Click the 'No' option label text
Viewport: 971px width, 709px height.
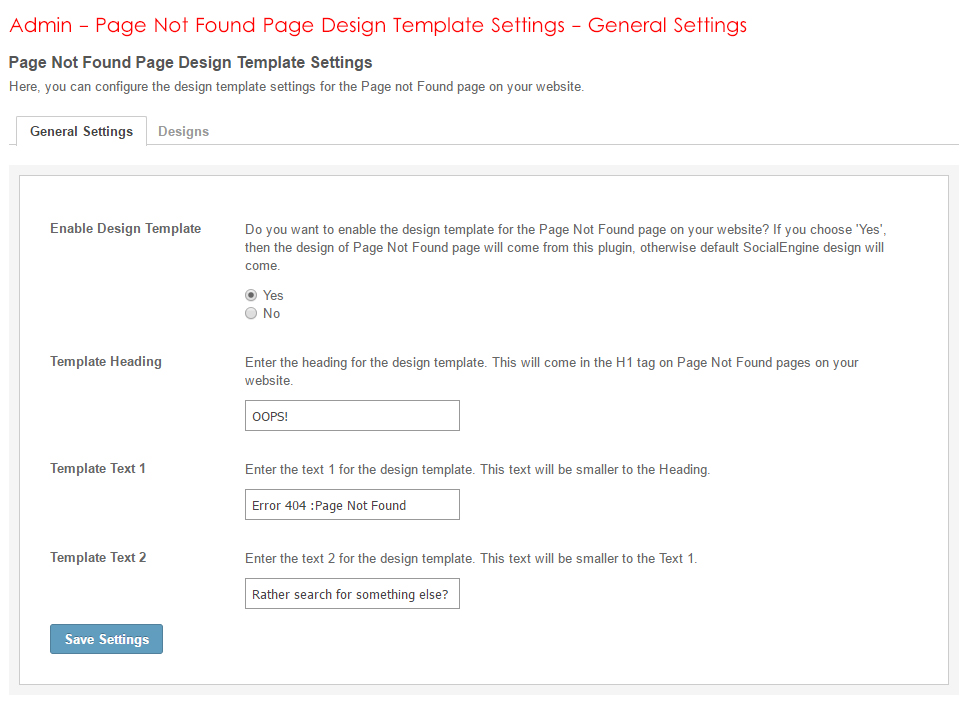coord(271,313)
